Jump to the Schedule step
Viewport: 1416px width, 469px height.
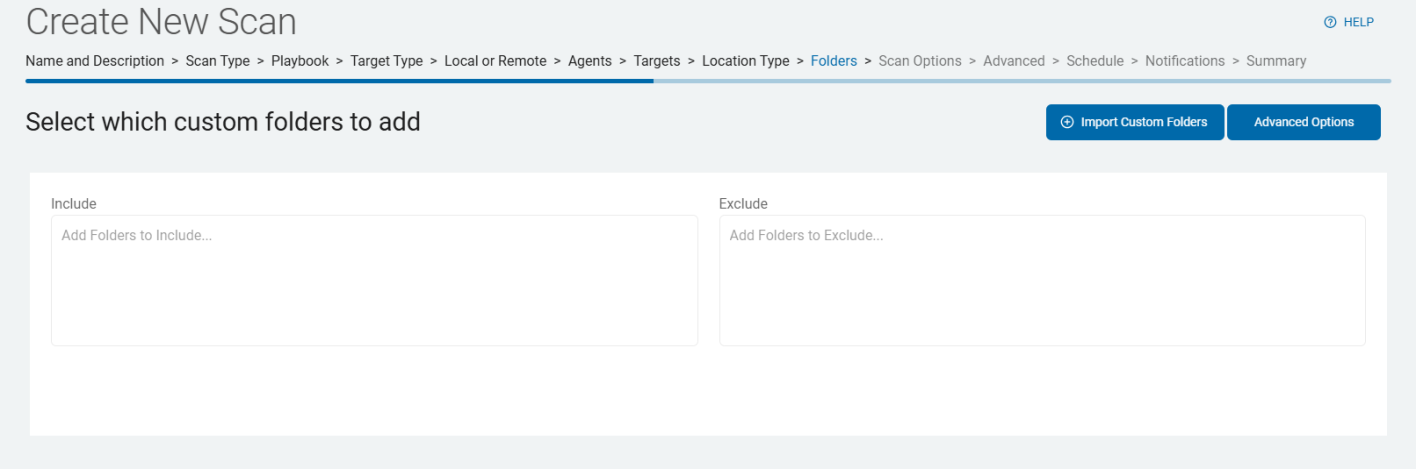click(1095, 61)
